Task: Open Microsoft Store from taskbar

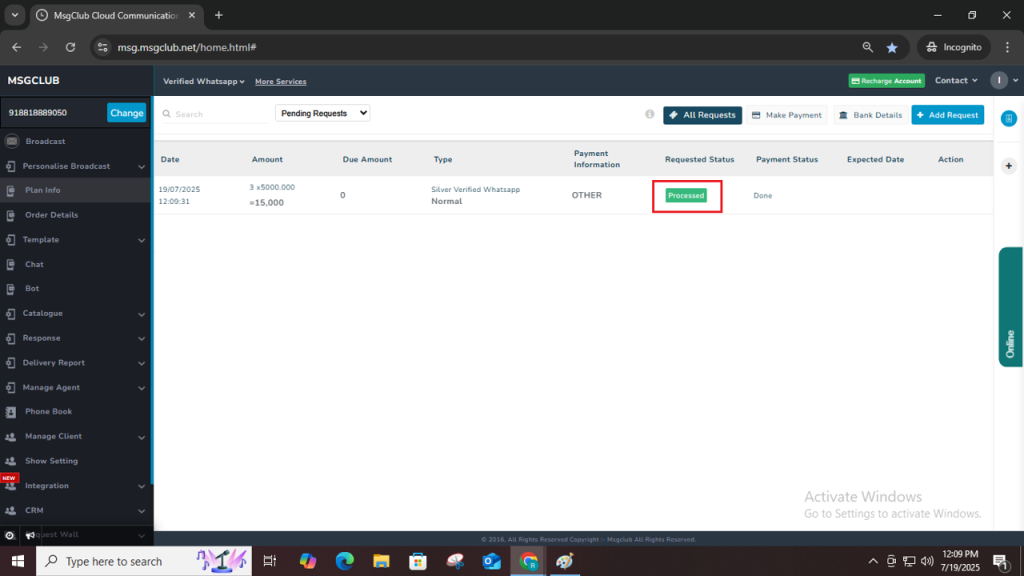Action: pos(418,561)
